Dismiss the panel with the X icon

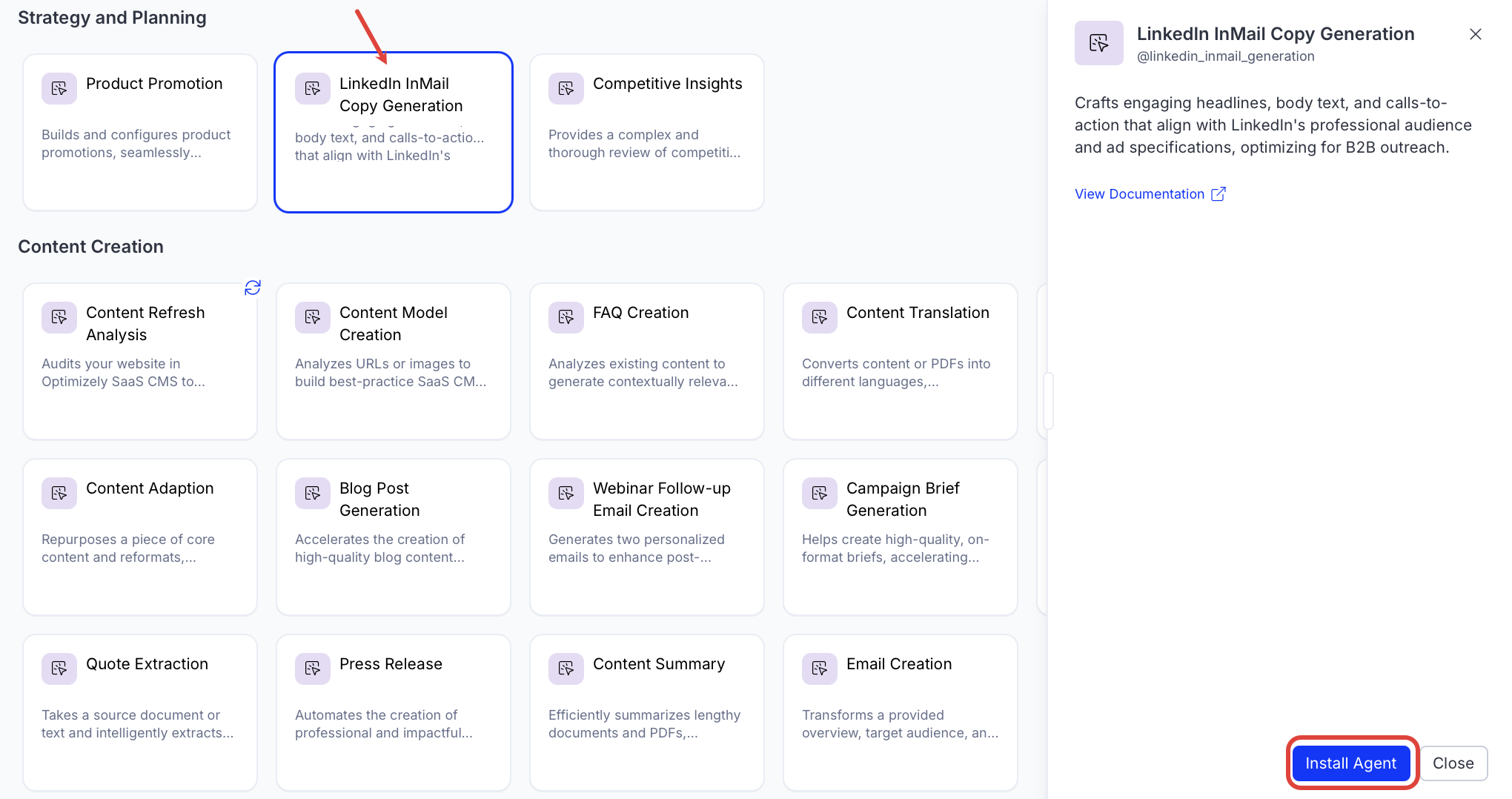point(1475,34)
